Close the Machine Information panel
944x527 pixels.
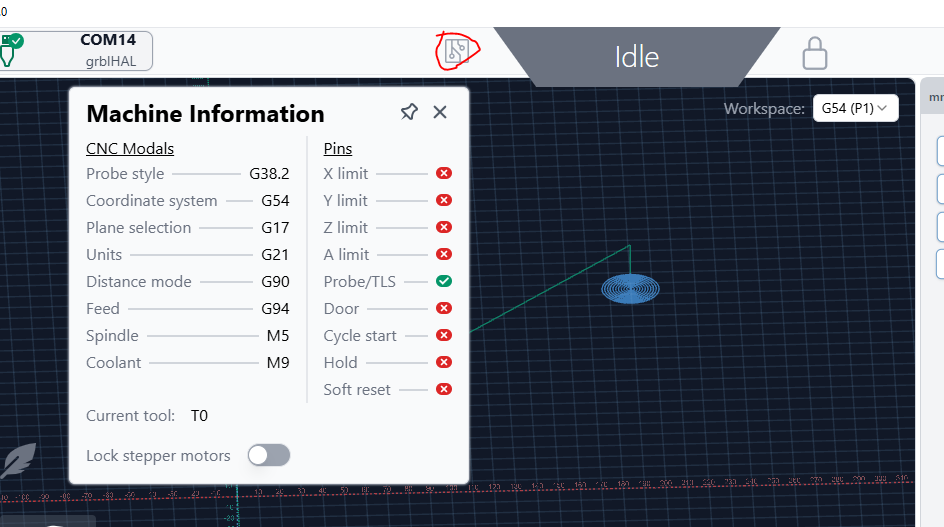(x=440, y=112)
